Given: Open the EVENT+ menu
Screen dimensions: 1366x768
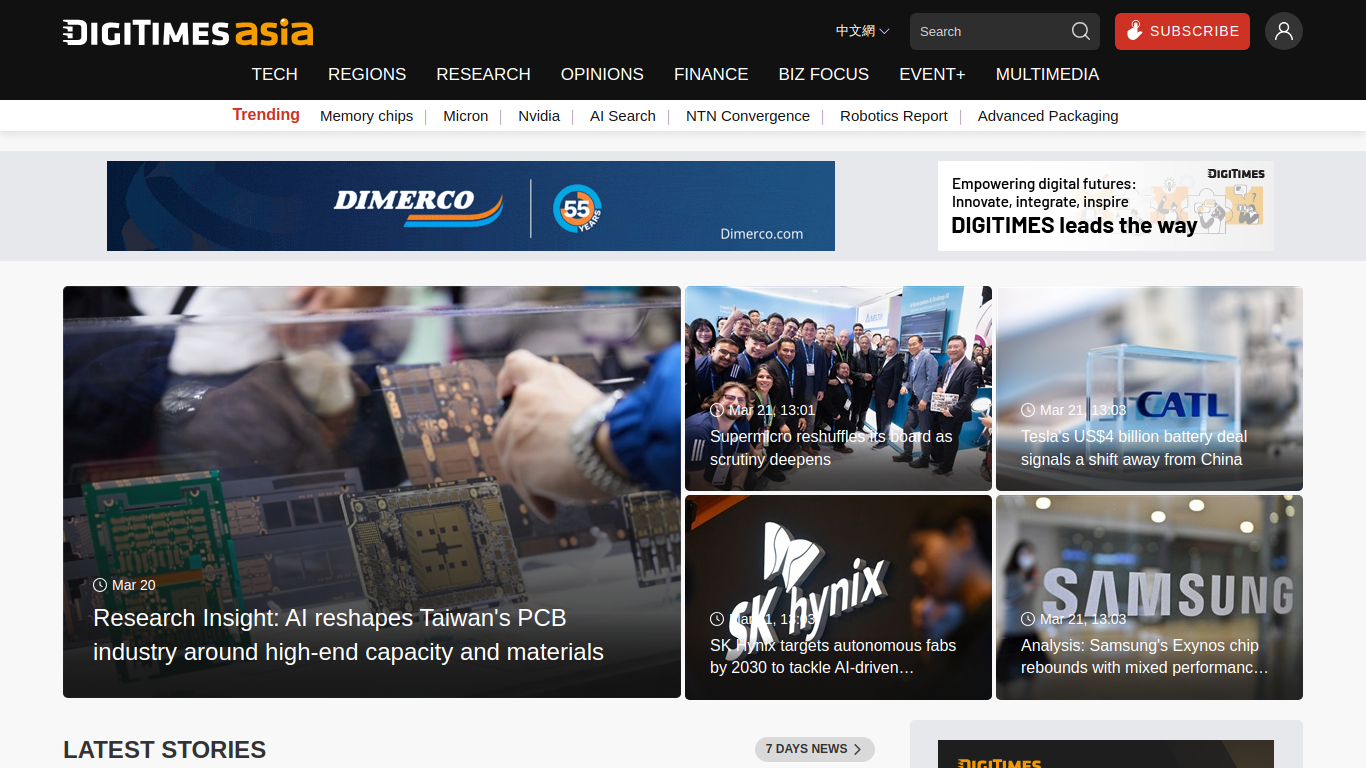Looking at the screenshot, I should (932, 74).
